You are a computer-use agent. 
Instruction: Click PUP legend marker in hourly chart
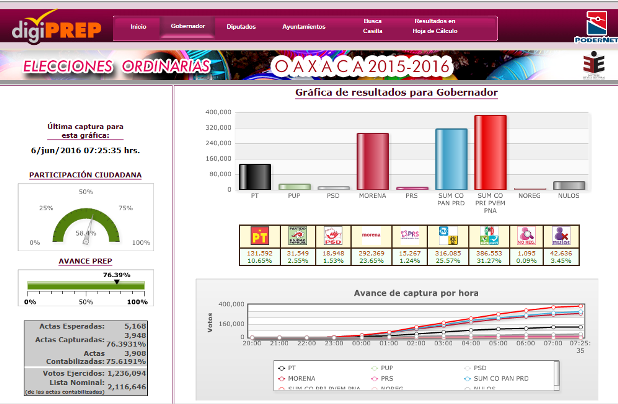pos(374,368)
